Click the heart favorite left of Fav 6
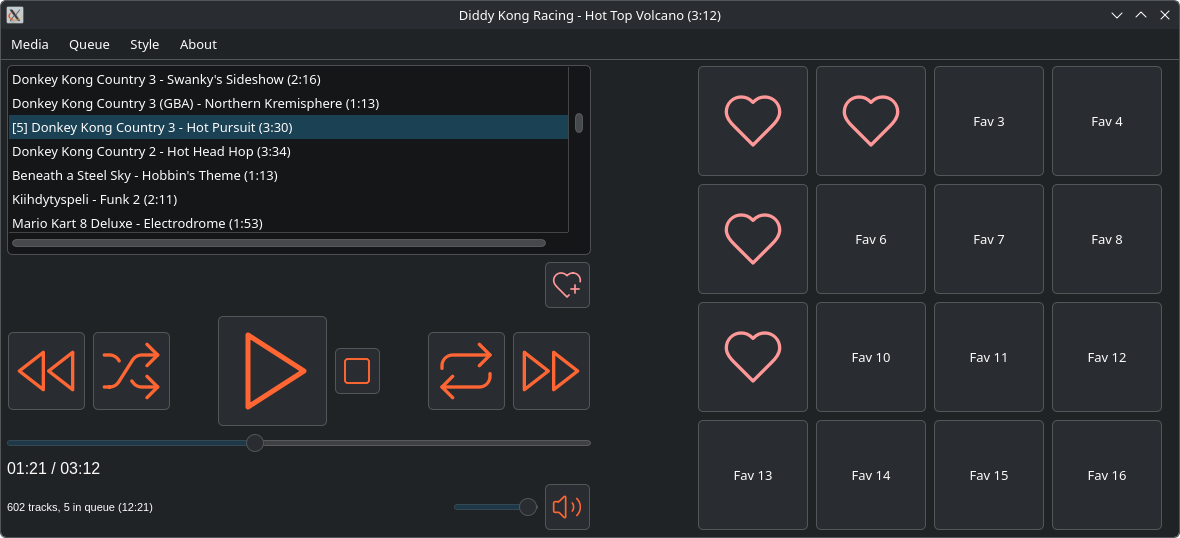This screenshot has width=1180, height=538. [x=752, y=239]
